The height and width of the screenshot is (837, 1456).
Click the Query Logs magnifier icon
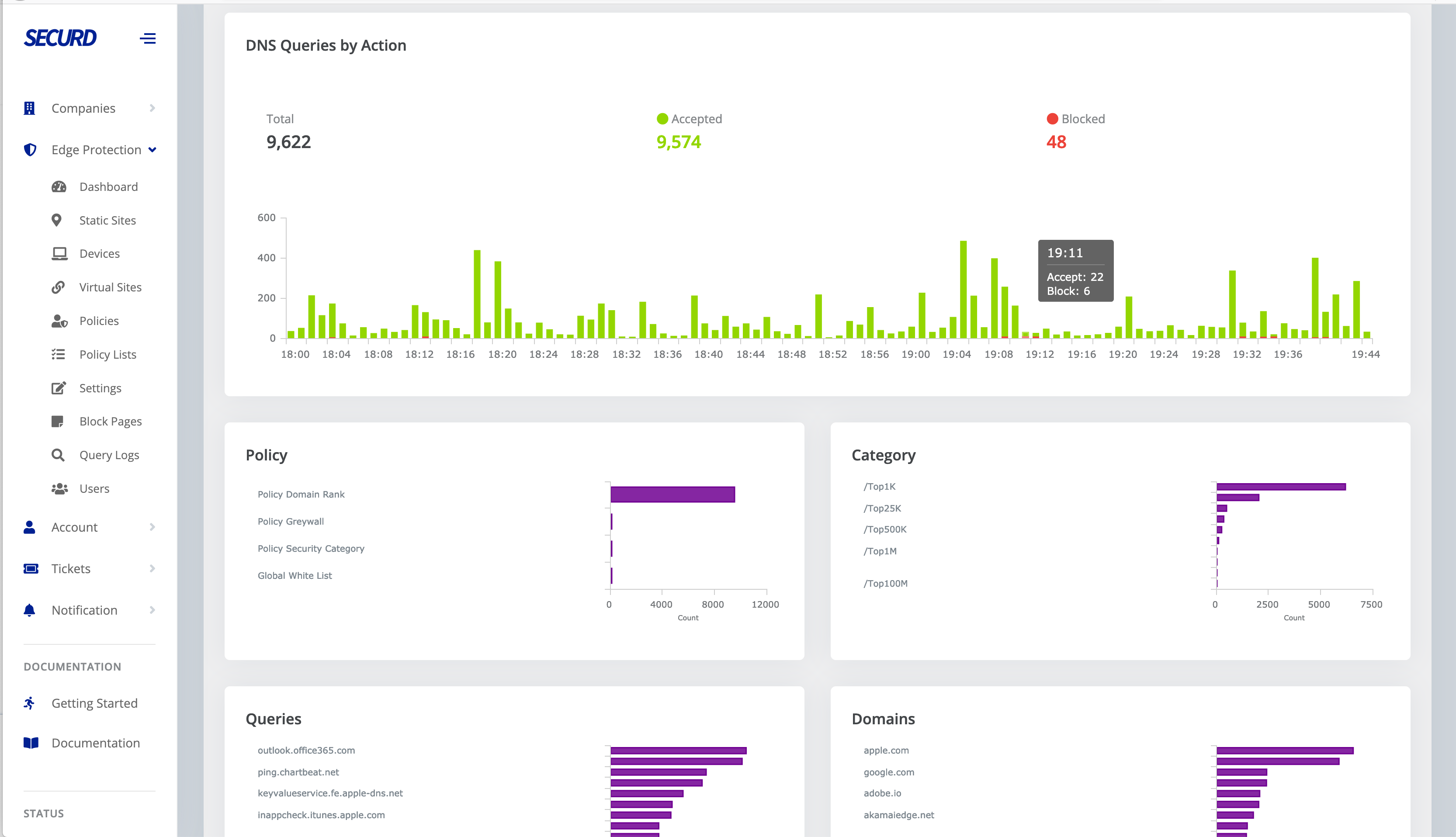58,455
